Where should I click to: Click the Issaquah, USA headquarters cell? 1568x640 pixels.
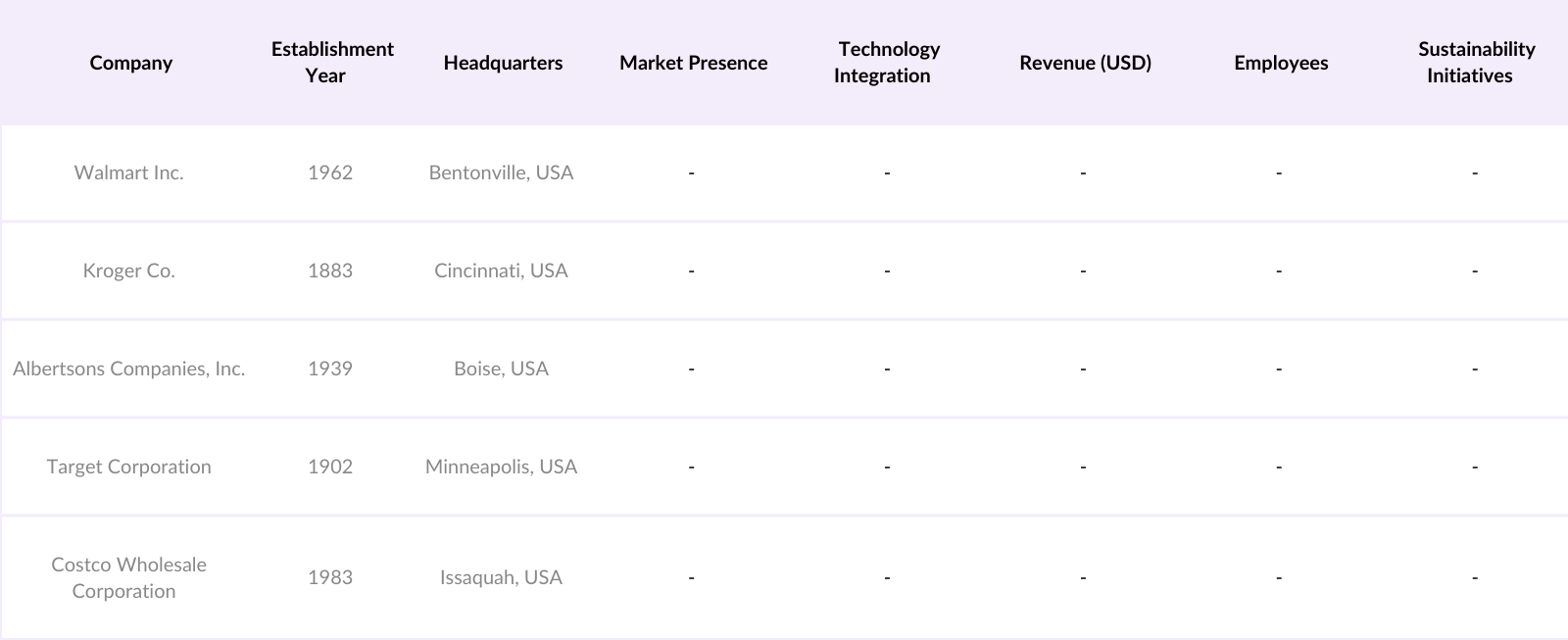[x=501, y=577]
